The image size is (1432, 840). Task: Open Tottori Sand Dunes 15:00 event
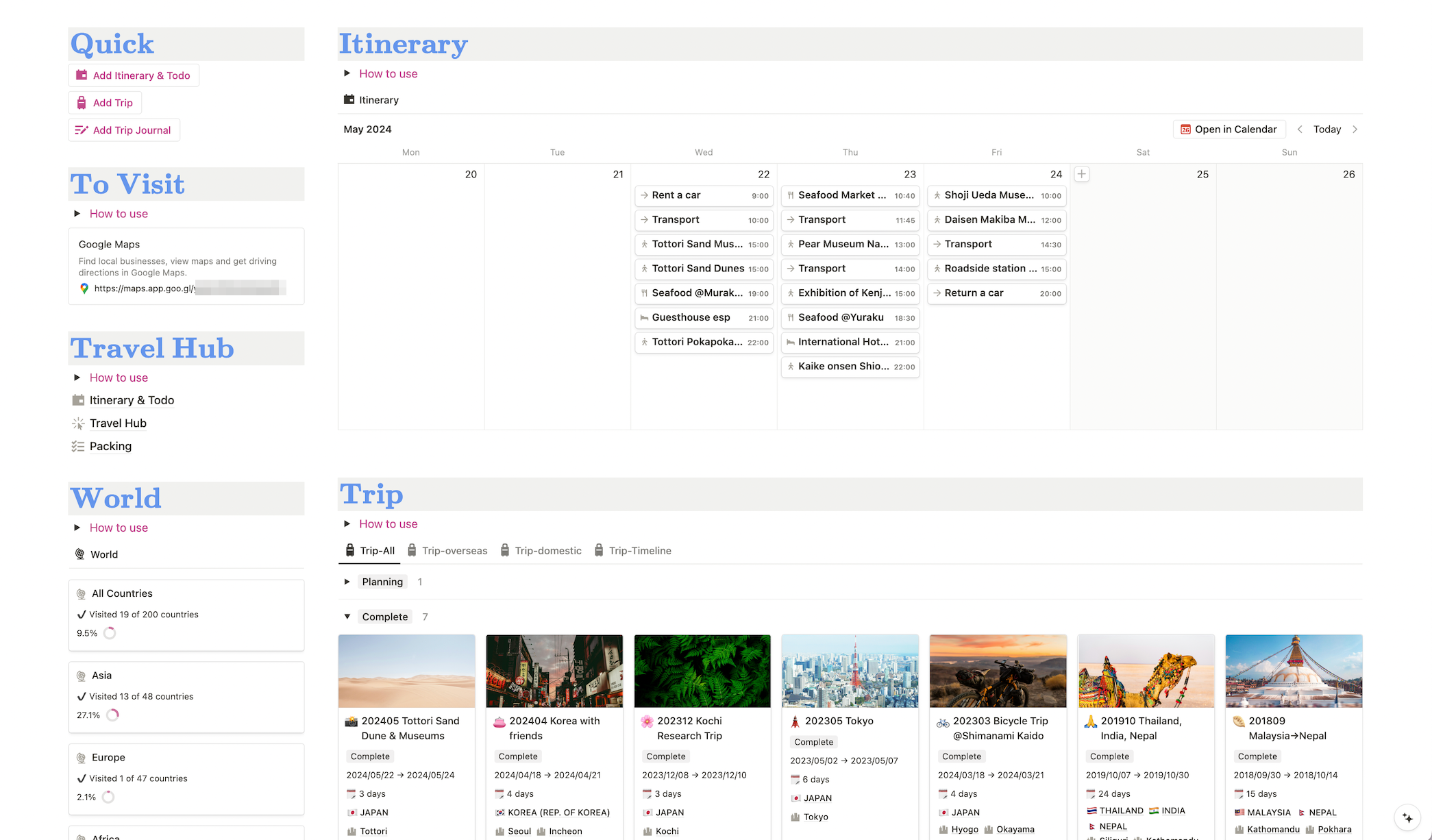coord(704,269)
